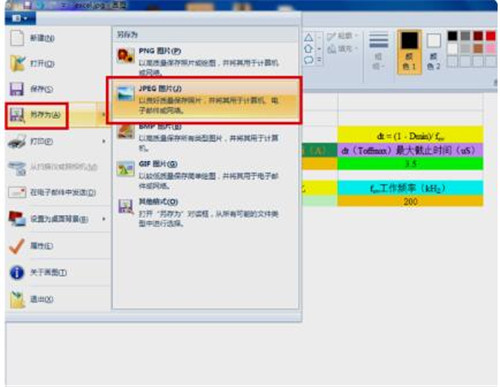500x387 pixels.
Task: Expand the 打印 submenu arrow
Action: (x=104, y=141)
